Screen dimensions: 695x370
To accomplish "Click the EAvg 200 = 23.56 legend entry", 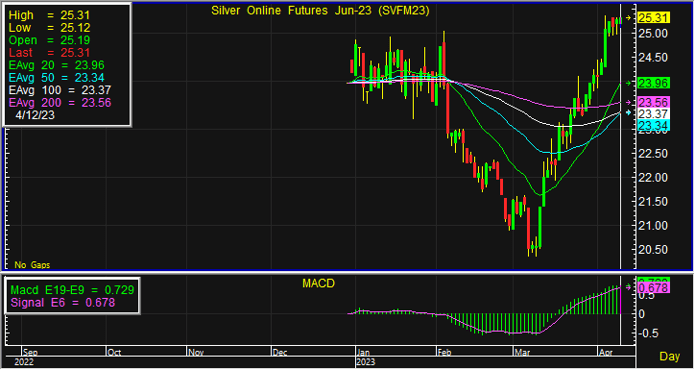I will (59, 103).
